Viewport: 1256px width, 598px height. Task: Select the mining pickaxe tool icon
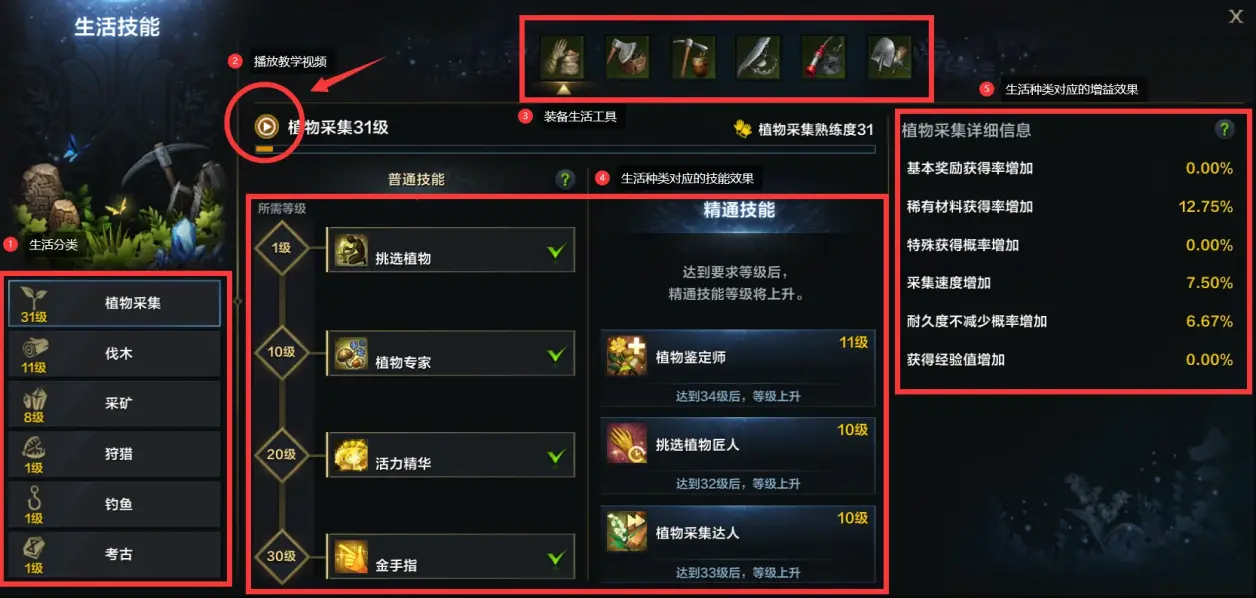coord(693,56)
